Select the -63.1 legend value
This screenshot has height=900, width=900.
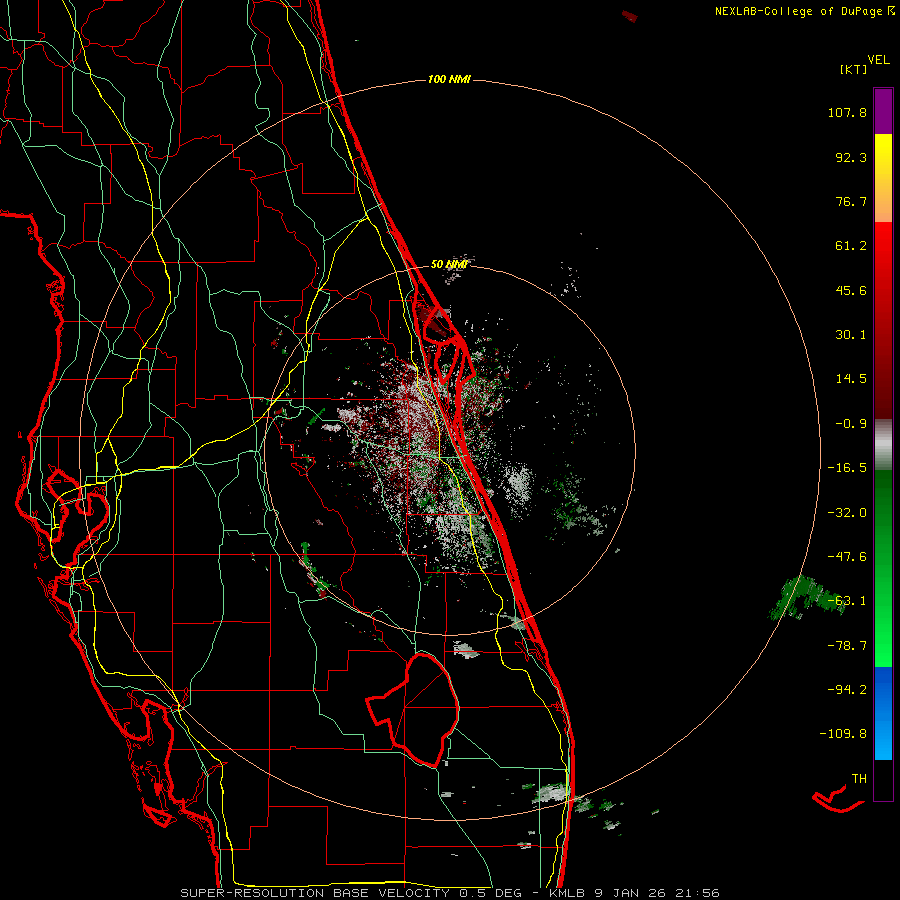coord(847,601)
